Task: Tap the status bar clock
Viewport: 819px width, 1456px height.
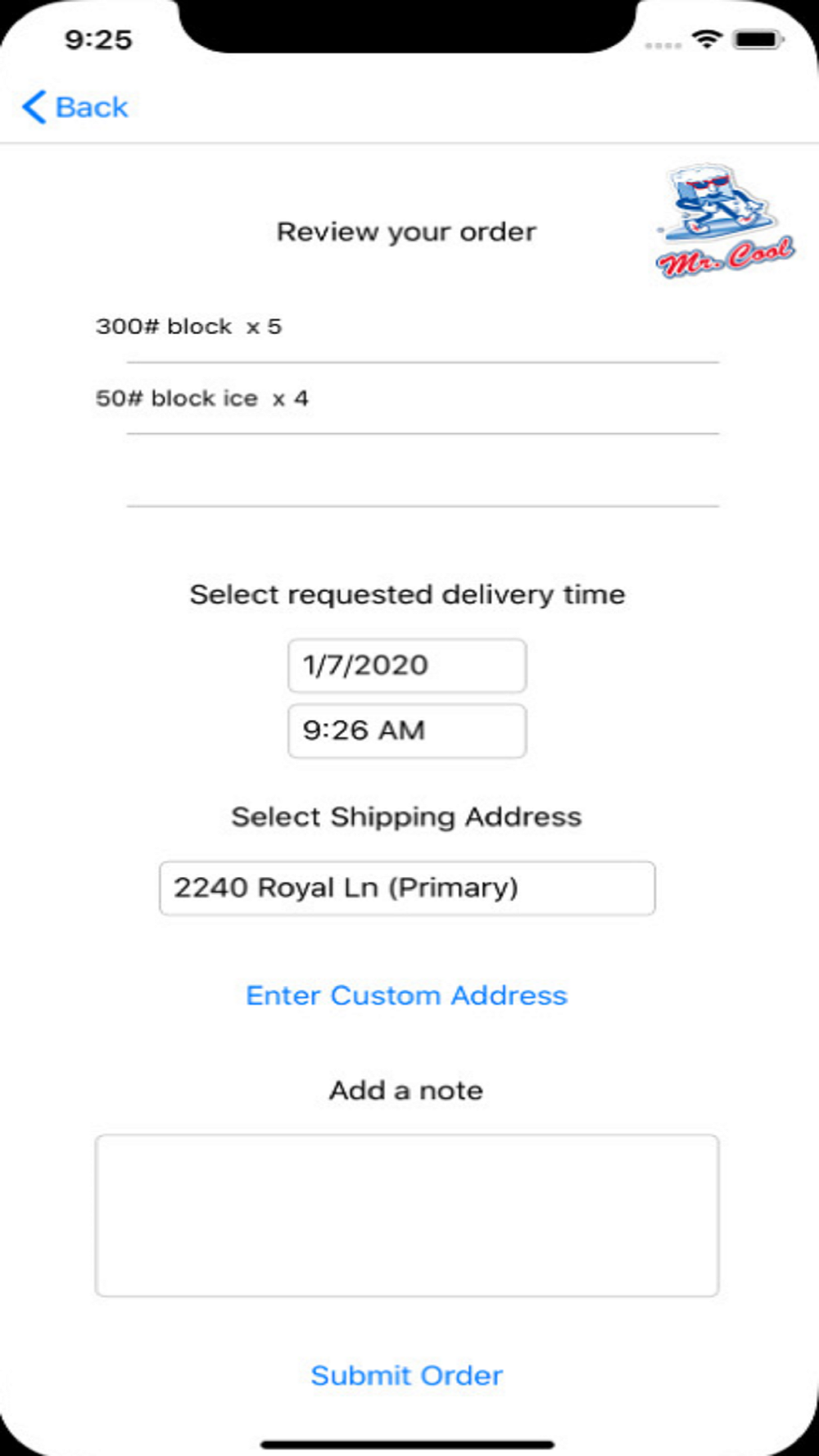Action: [98, 39]
